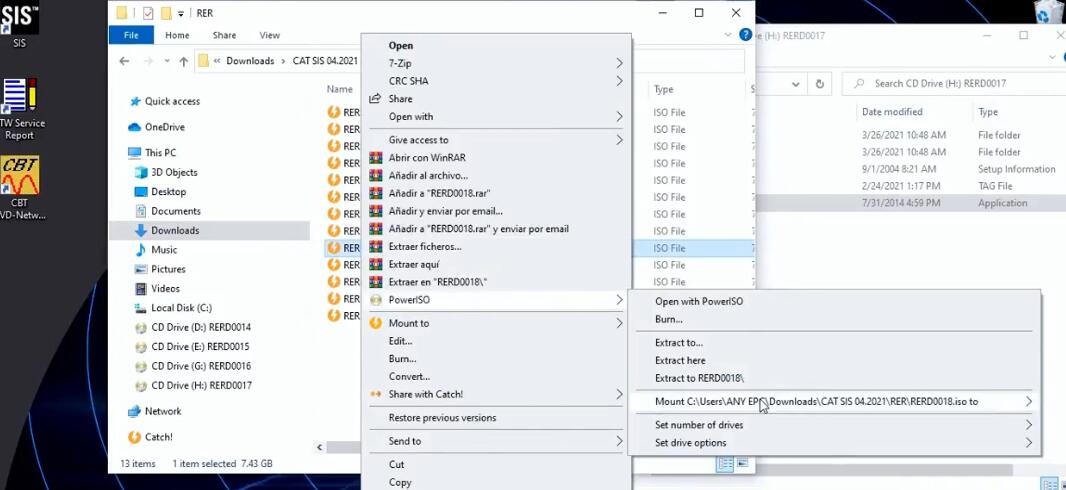Open Videos folder in navigation pane
1066x490 pixels.
point(165,288)
